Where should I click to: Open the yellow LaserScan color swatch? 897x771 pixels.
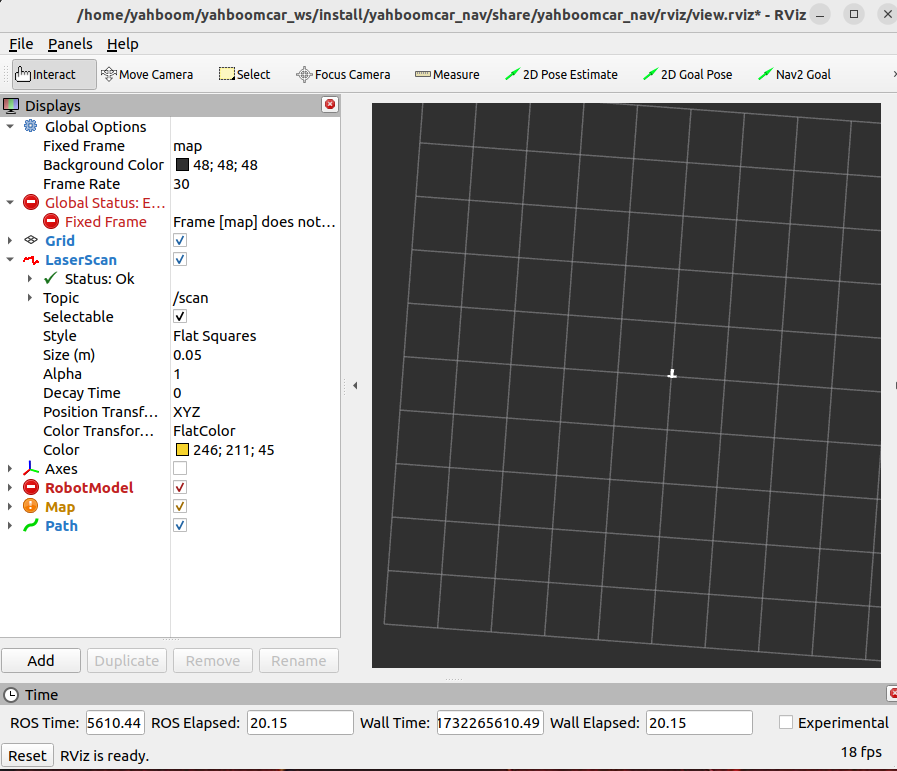coord(182,450)
